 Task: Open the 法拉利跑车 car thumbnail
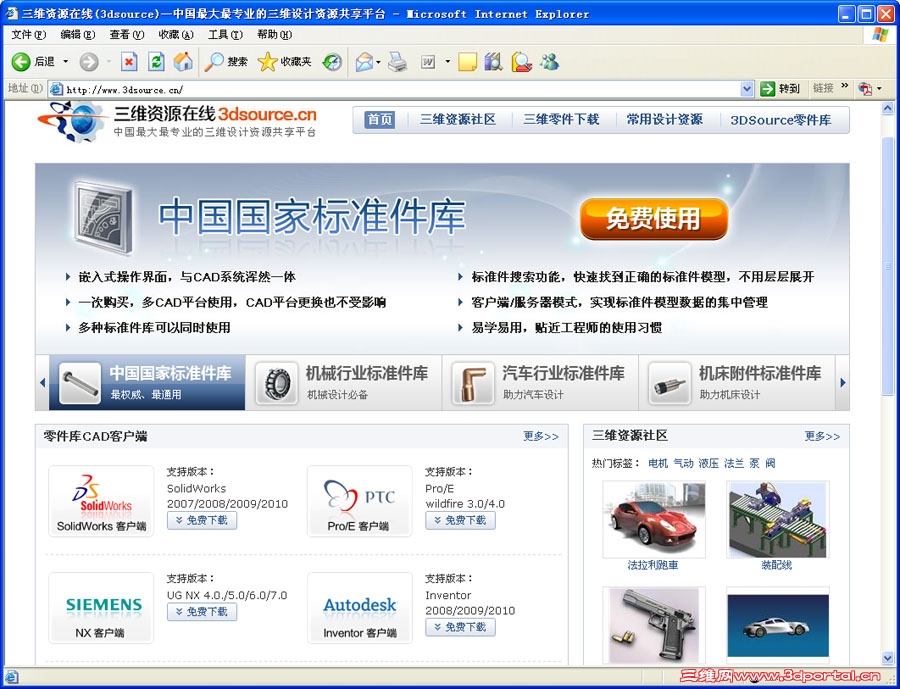(x=654, y=520)
